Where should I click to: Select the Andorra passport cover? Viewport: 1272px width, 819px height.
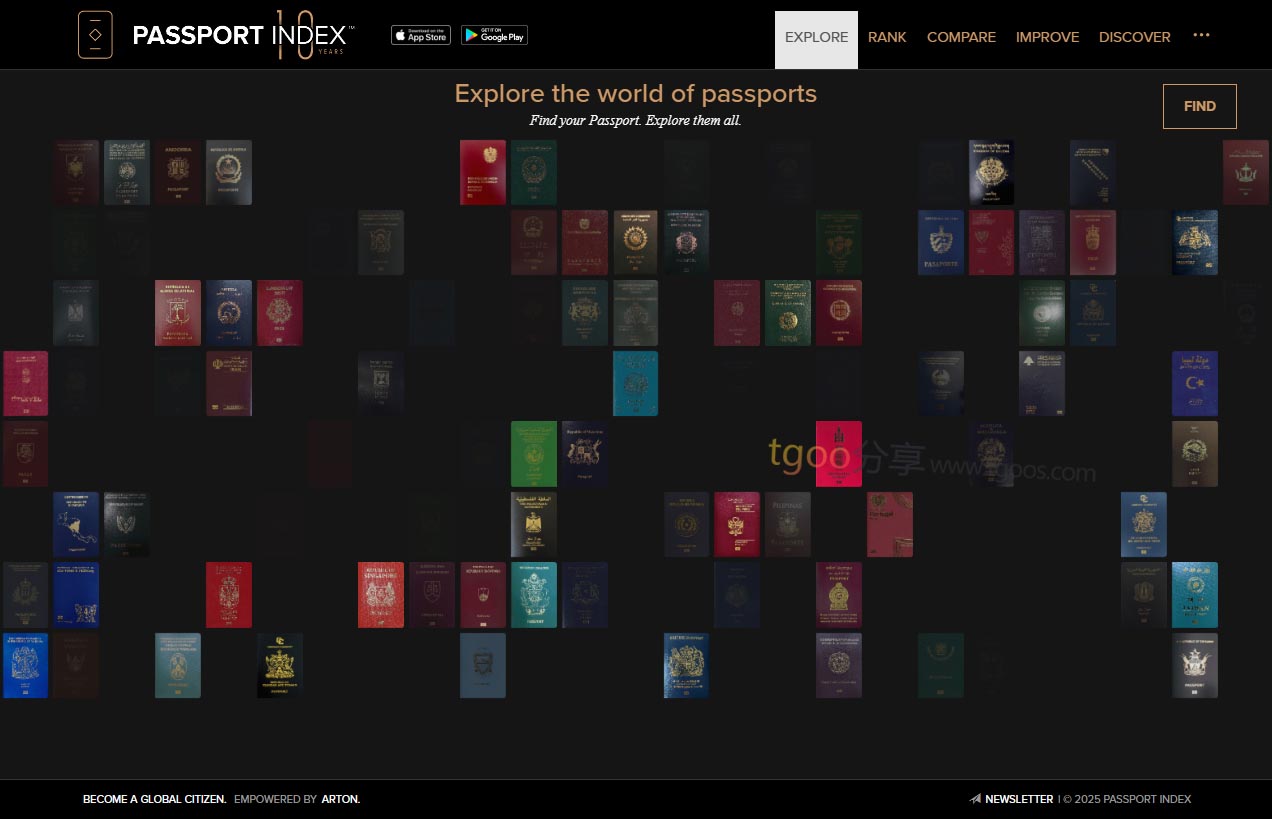click(x=177, y=172)
